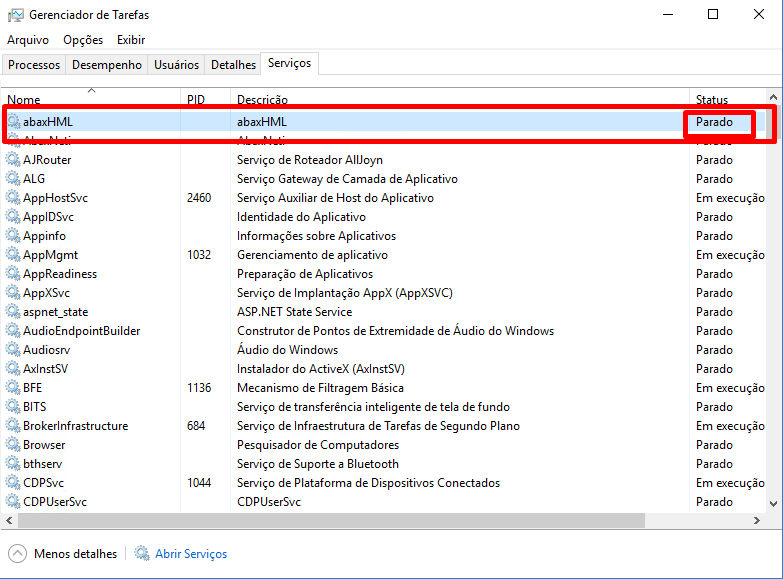Collapse view with Menos detalhes arrow

18,554
